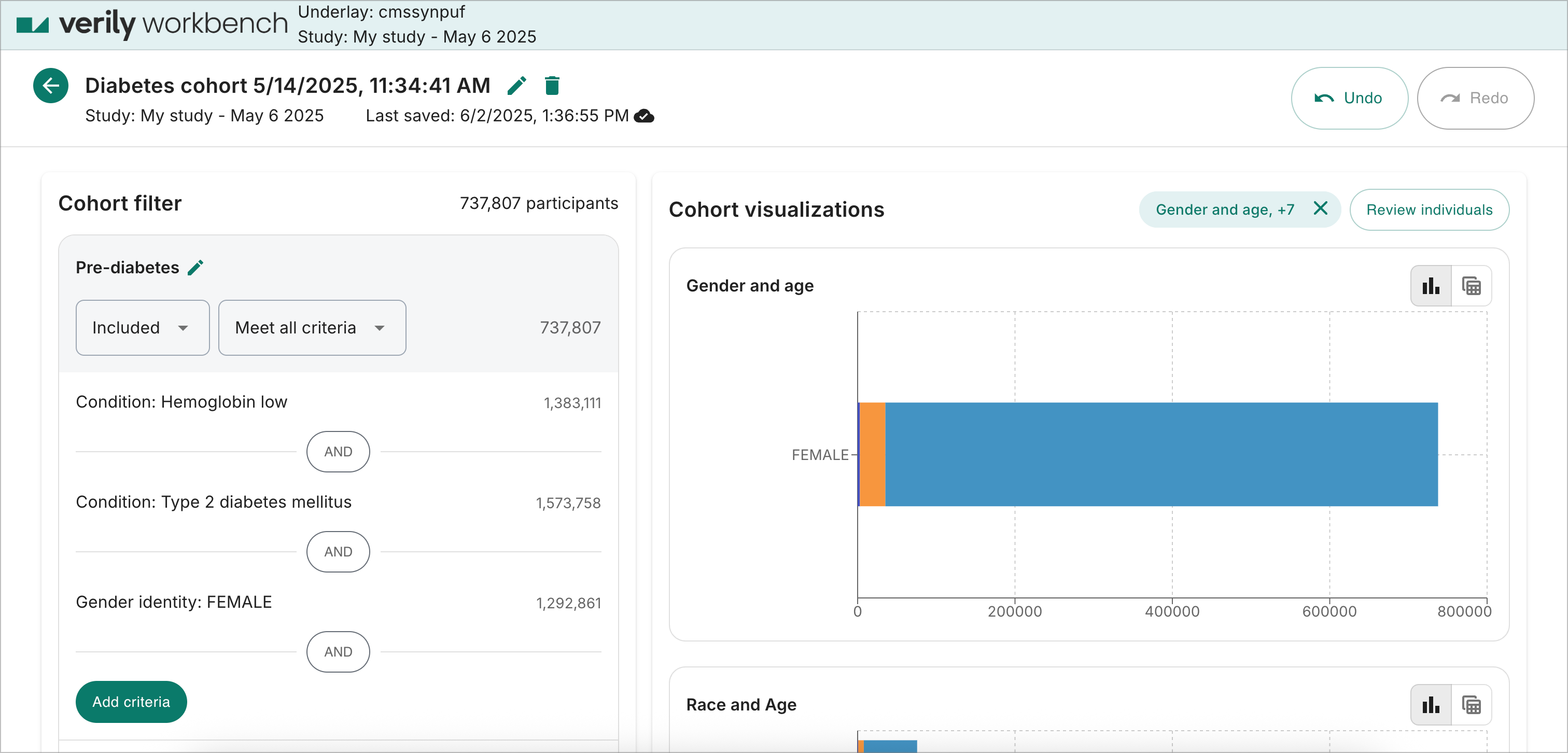This screenshot has width=1568, height=753.
Task: Click the blue segment of FEMALE bar
Action: 1161,454
